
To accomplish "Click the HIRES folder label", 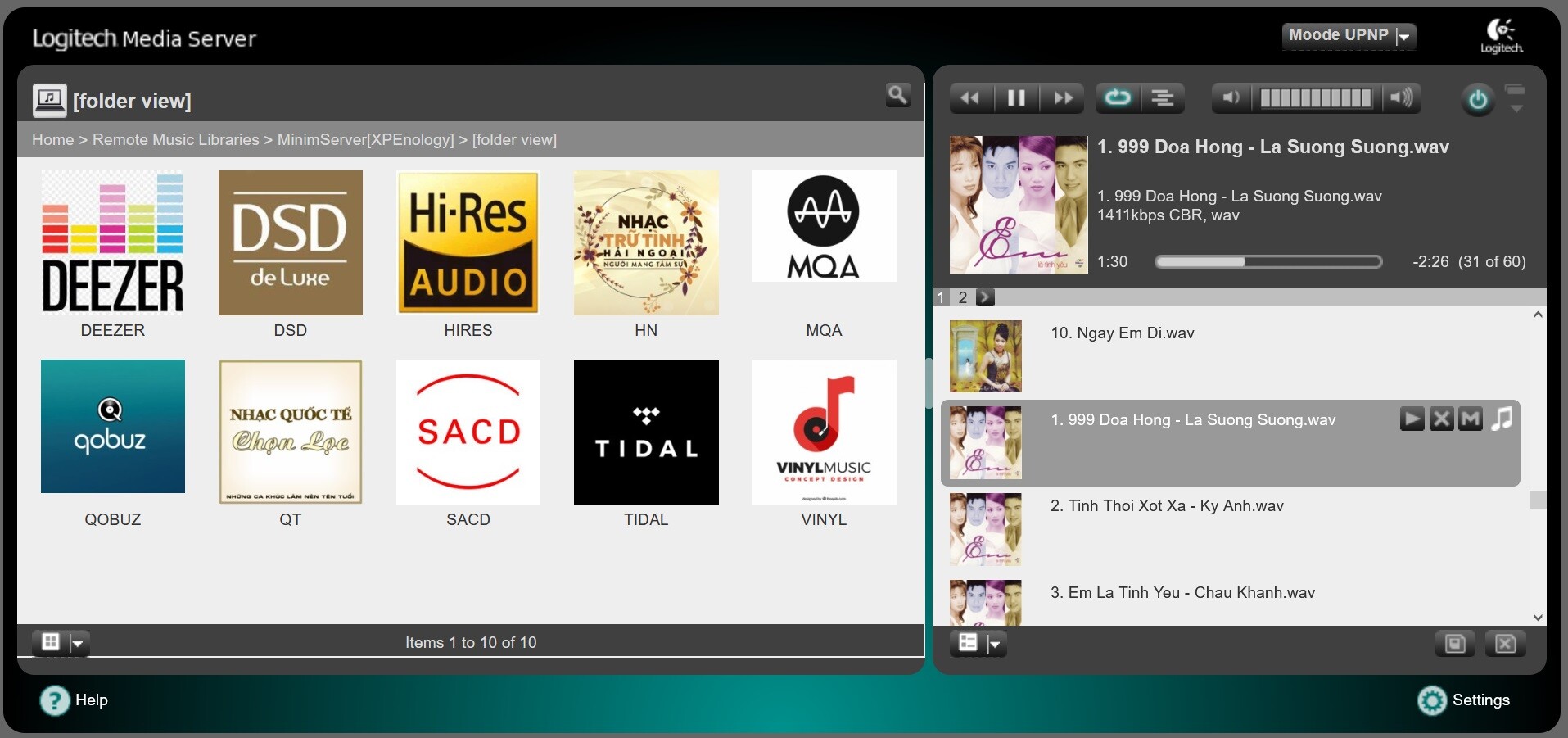I will click(x=468, y=331).
